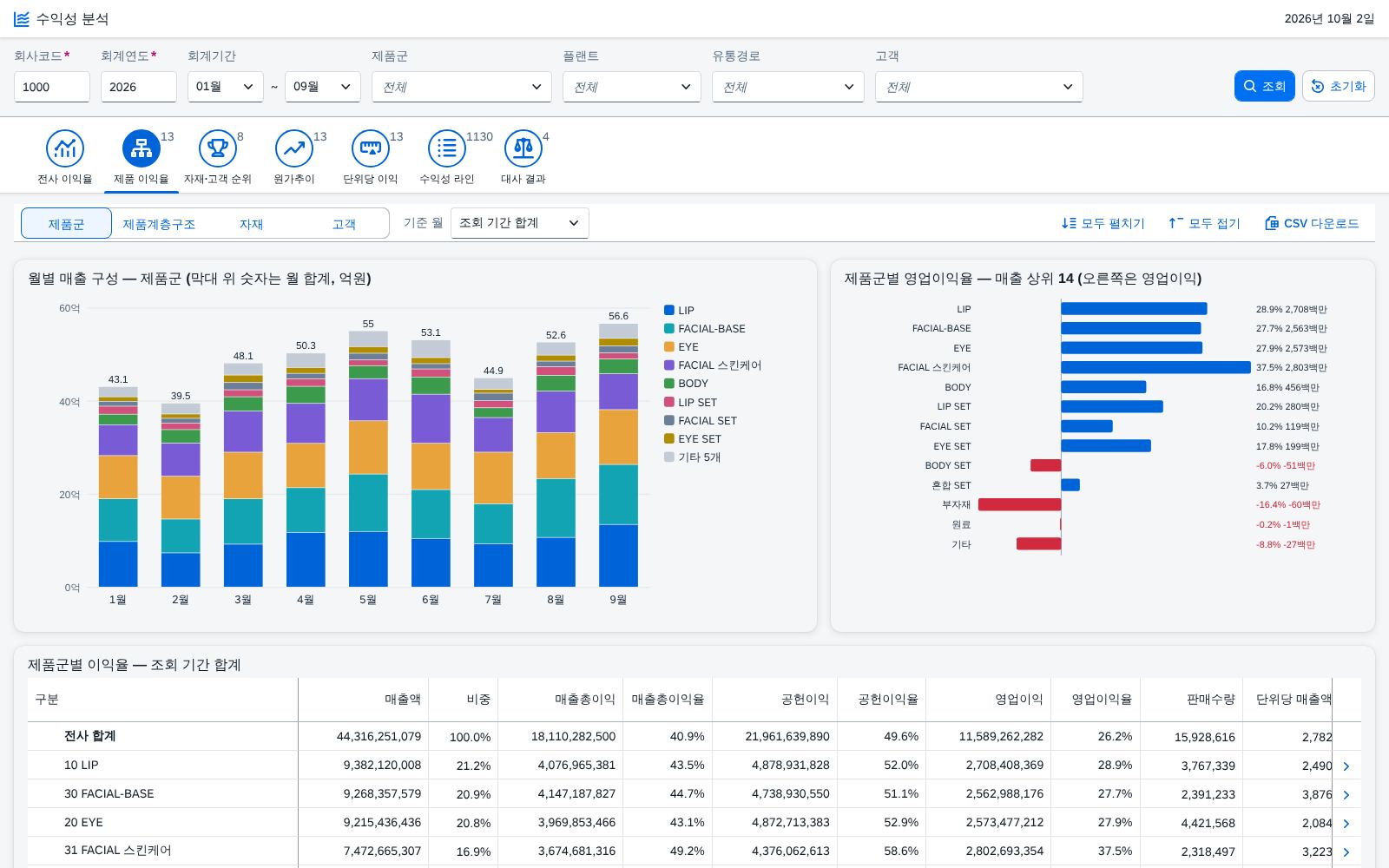Switch to the 고객 segment tab
The width and height of the screenshot is (1389, 868).
(344, 223)
